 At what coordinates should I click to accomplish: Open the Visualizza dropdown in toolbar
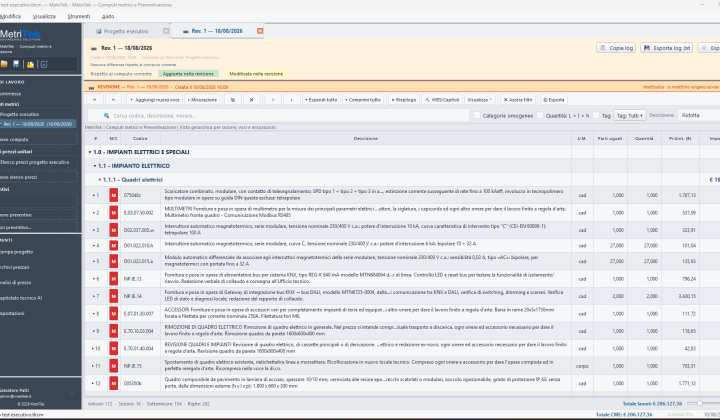point(479,100)
